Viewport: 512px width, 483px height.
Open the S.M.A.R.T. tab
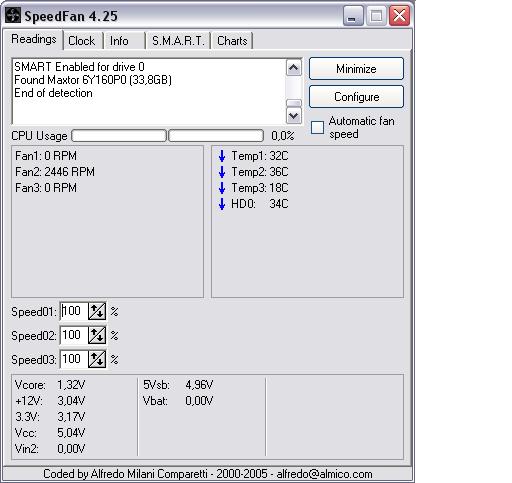pyautogui.click(x=178, y=41)
